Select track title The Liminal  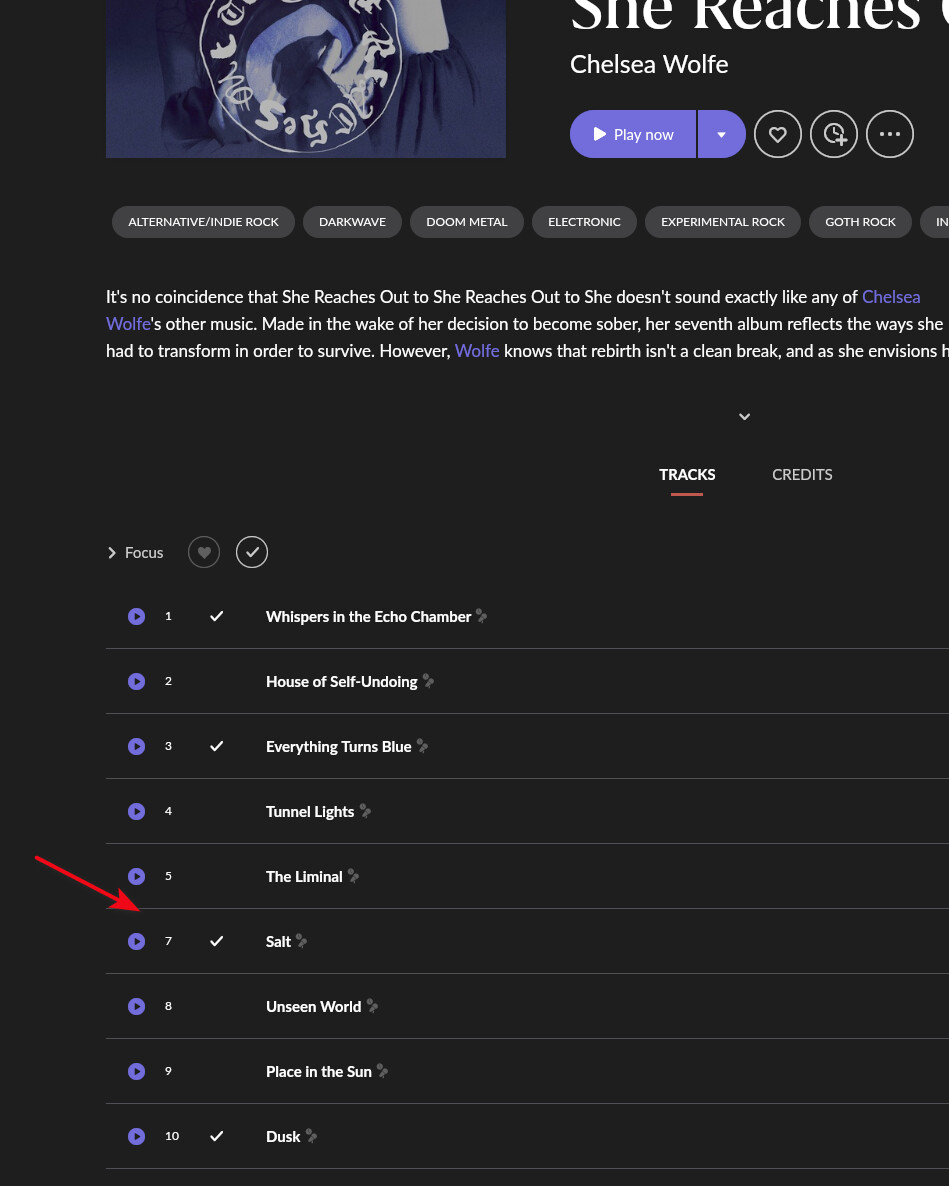tap(304, 877)
